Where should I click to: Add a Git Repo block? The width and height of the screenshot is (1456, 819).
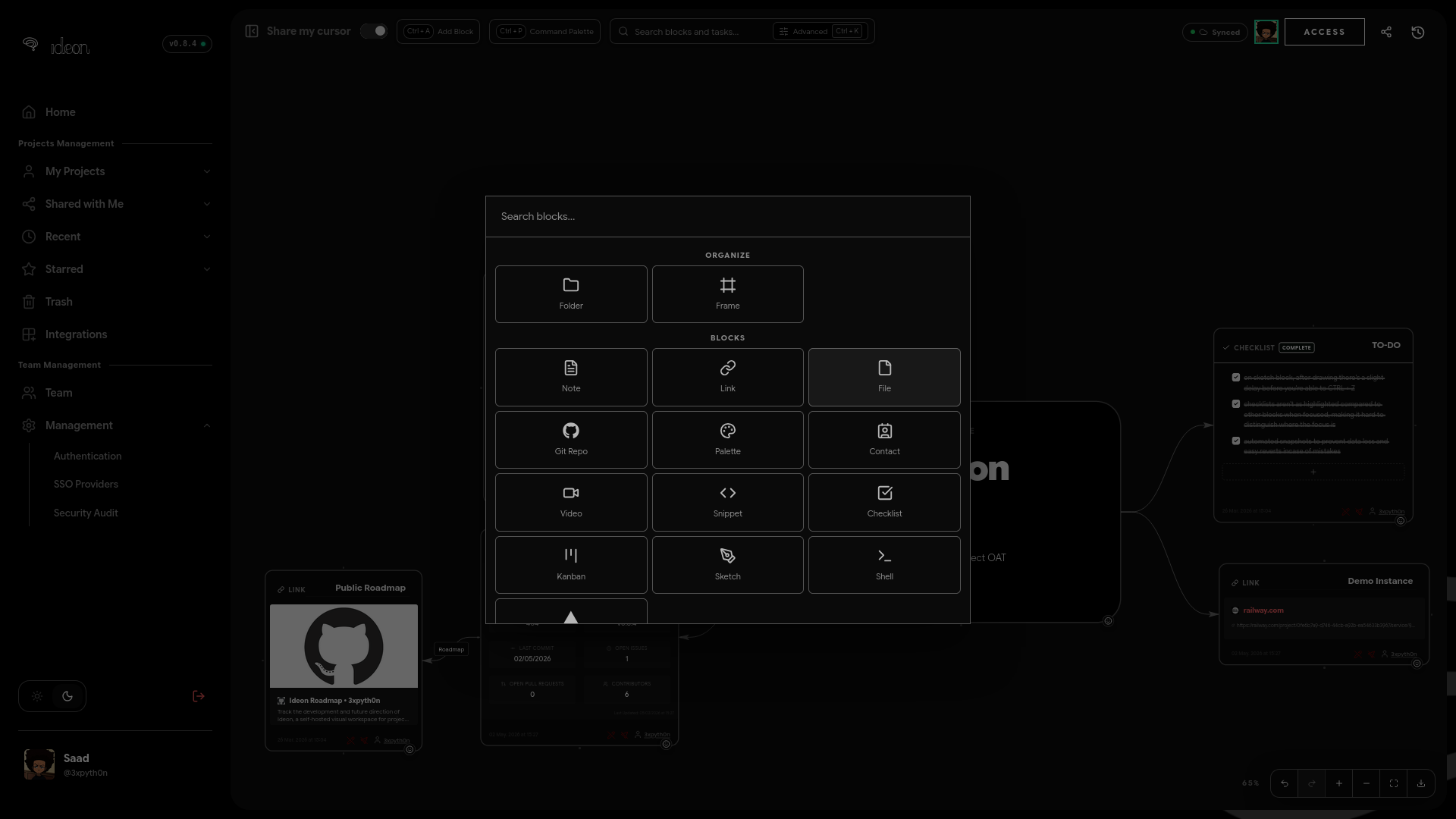point(571,440)
